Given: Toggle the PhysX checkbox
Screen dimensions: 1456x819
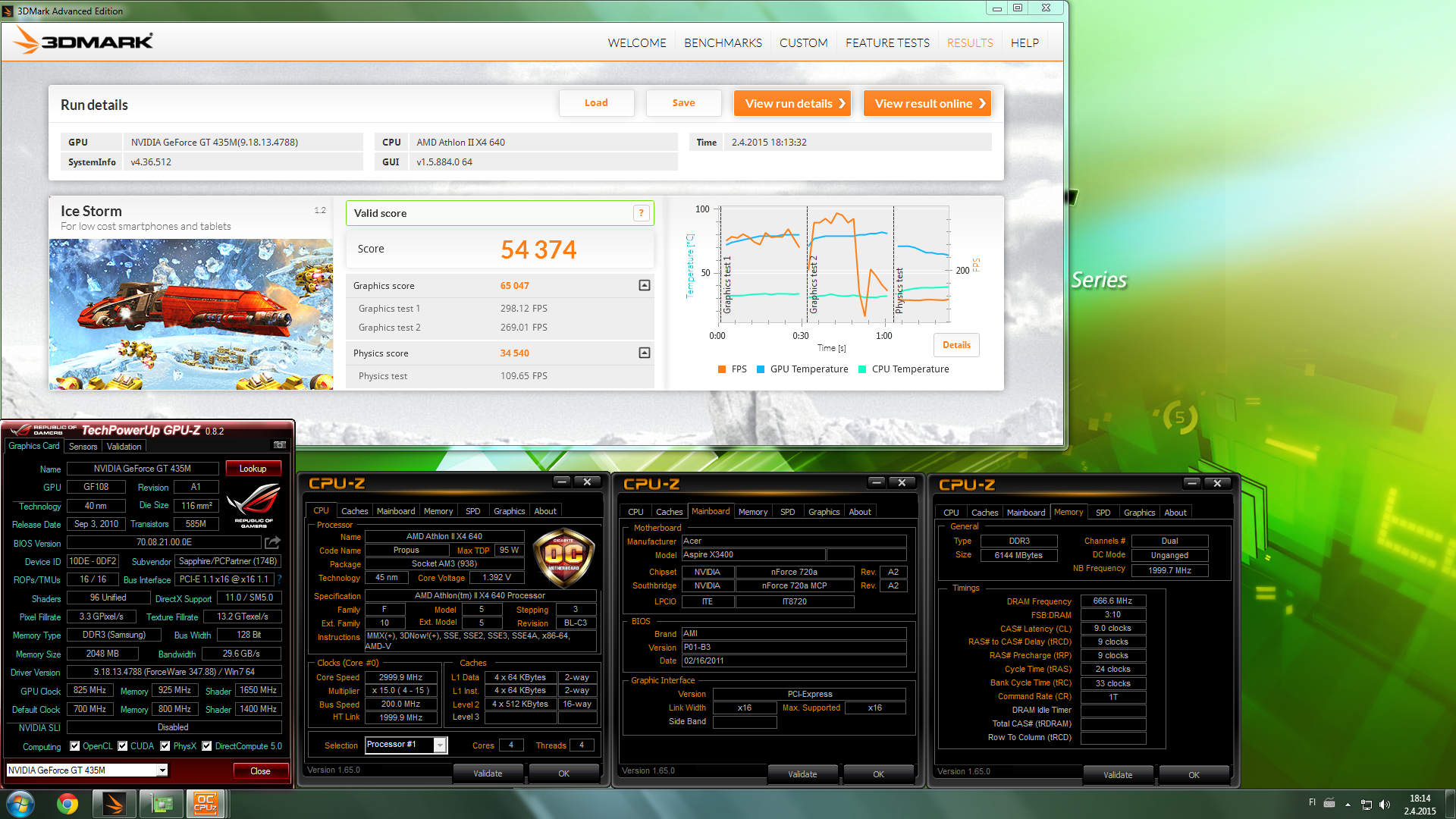Looking at the screenshot, I should pyautogui.click(x=165, y=746).
